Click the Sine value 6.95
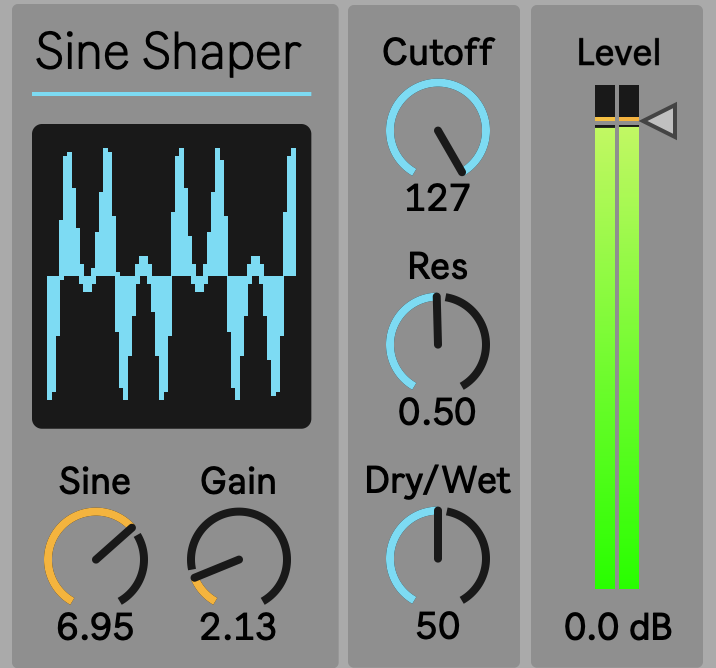The image size is (716, 668). [x=95, y=627]
